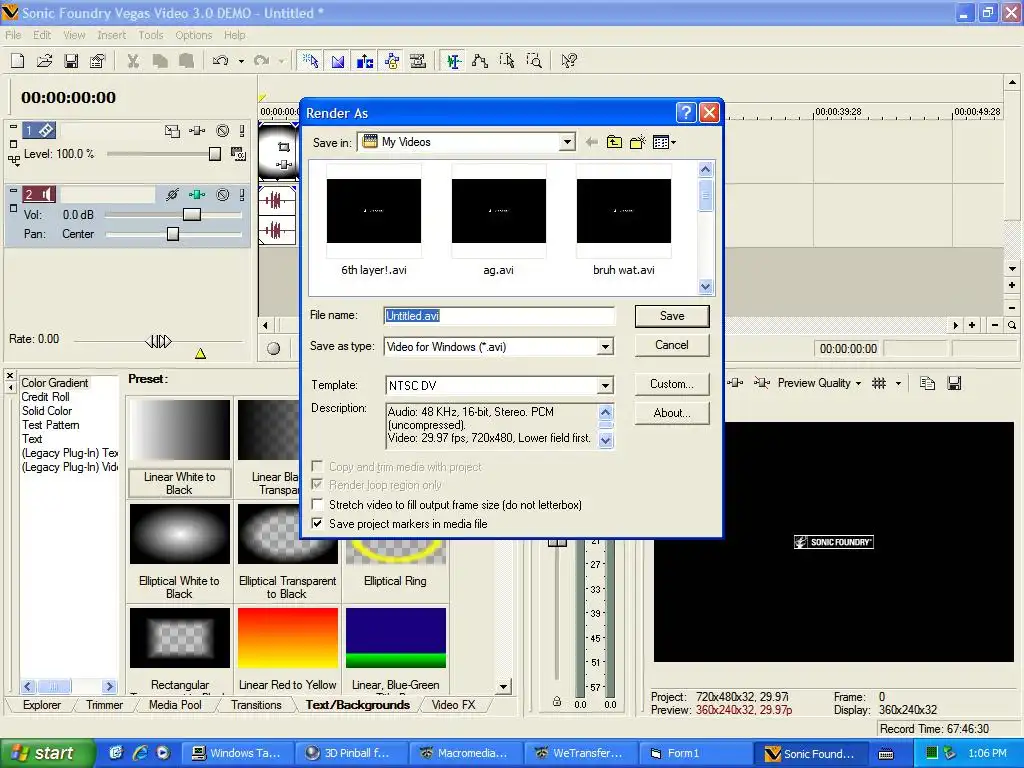The height and width of the screenshot is (768, 1024).
Task: Select Credit Roll in generator list
Action: [x=46, y=397]
